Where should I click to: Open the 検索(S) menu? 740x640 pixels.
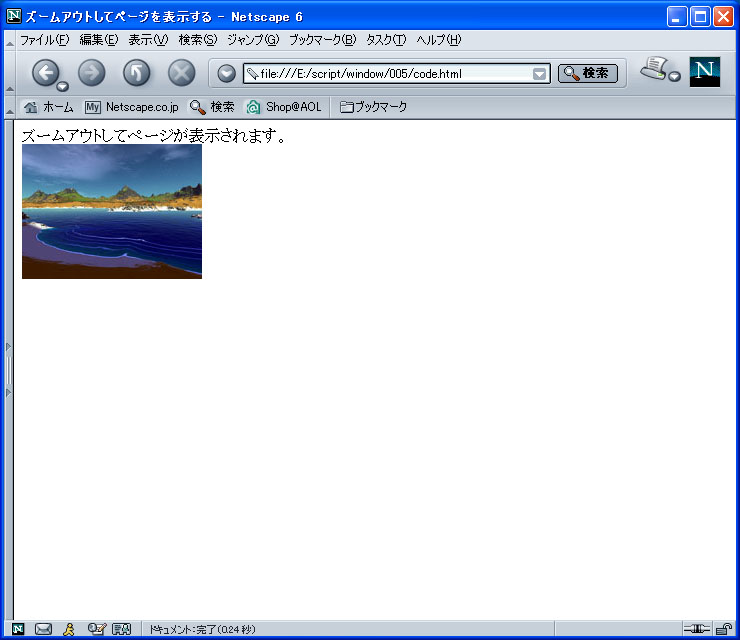click(198, 40)
